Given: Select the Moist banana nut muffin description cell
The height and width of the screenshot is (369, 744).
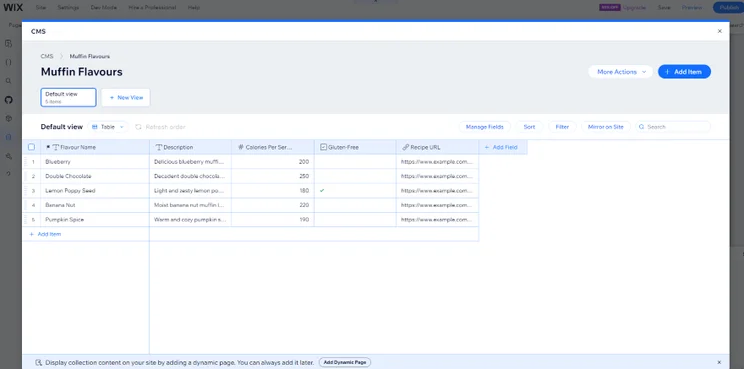Looking at the screenshot, I should pyautogui.click(x=190, y=205).
